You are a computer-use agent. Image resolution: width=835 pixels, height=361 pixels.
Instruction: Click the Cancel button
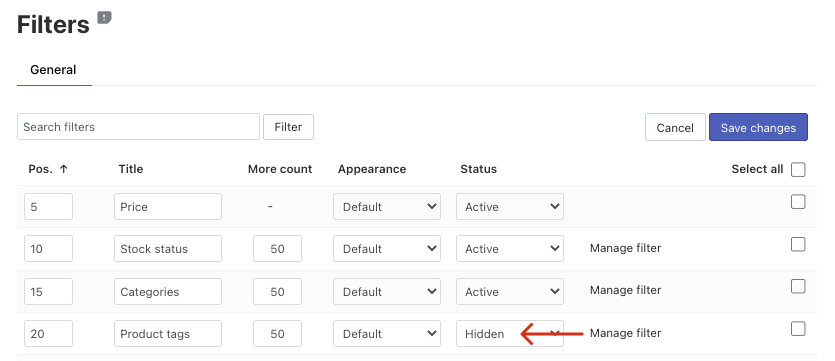(x=675, y=127)
